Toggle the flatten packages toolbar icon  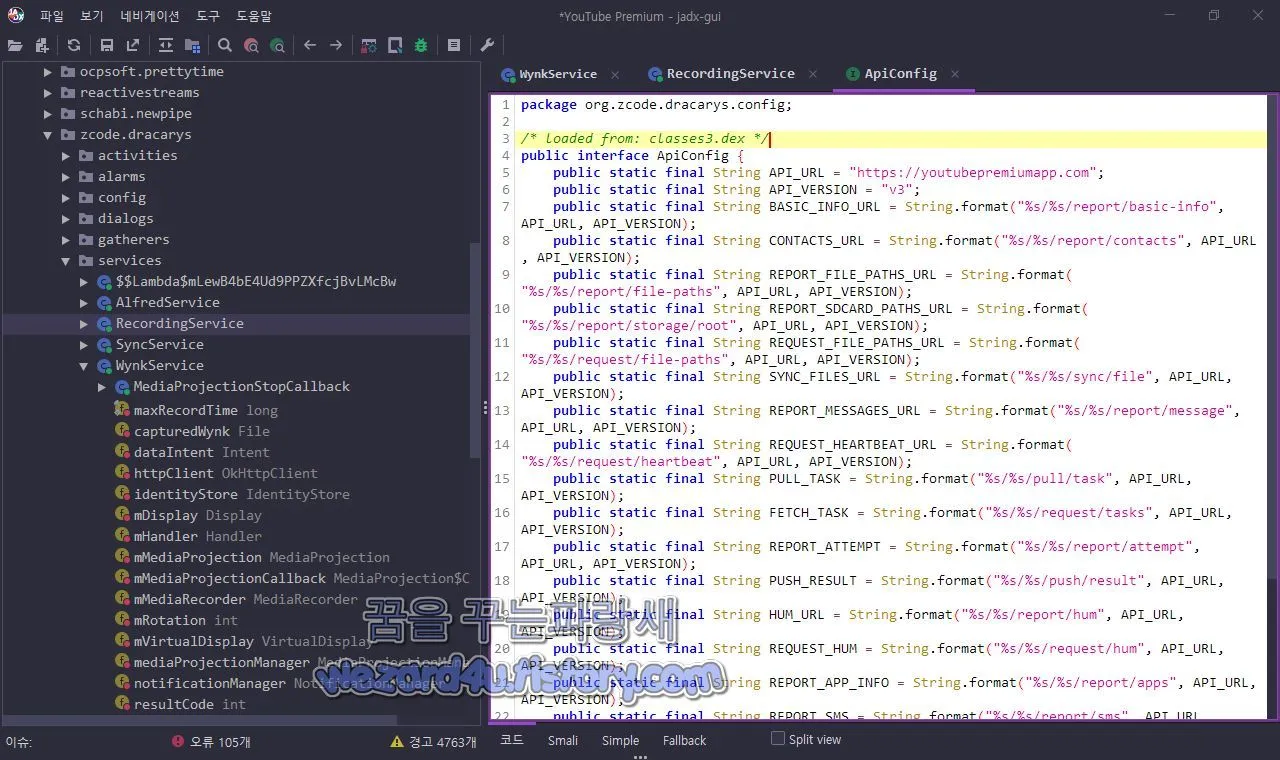coord(192,45)
